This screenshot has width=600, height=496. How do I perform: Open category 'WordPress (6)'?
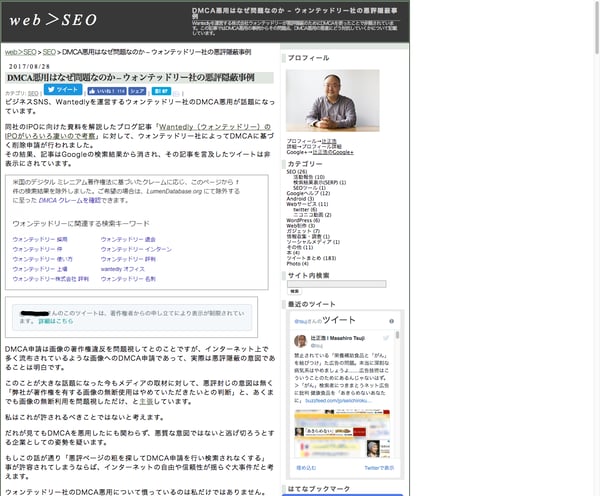(303, 220)
